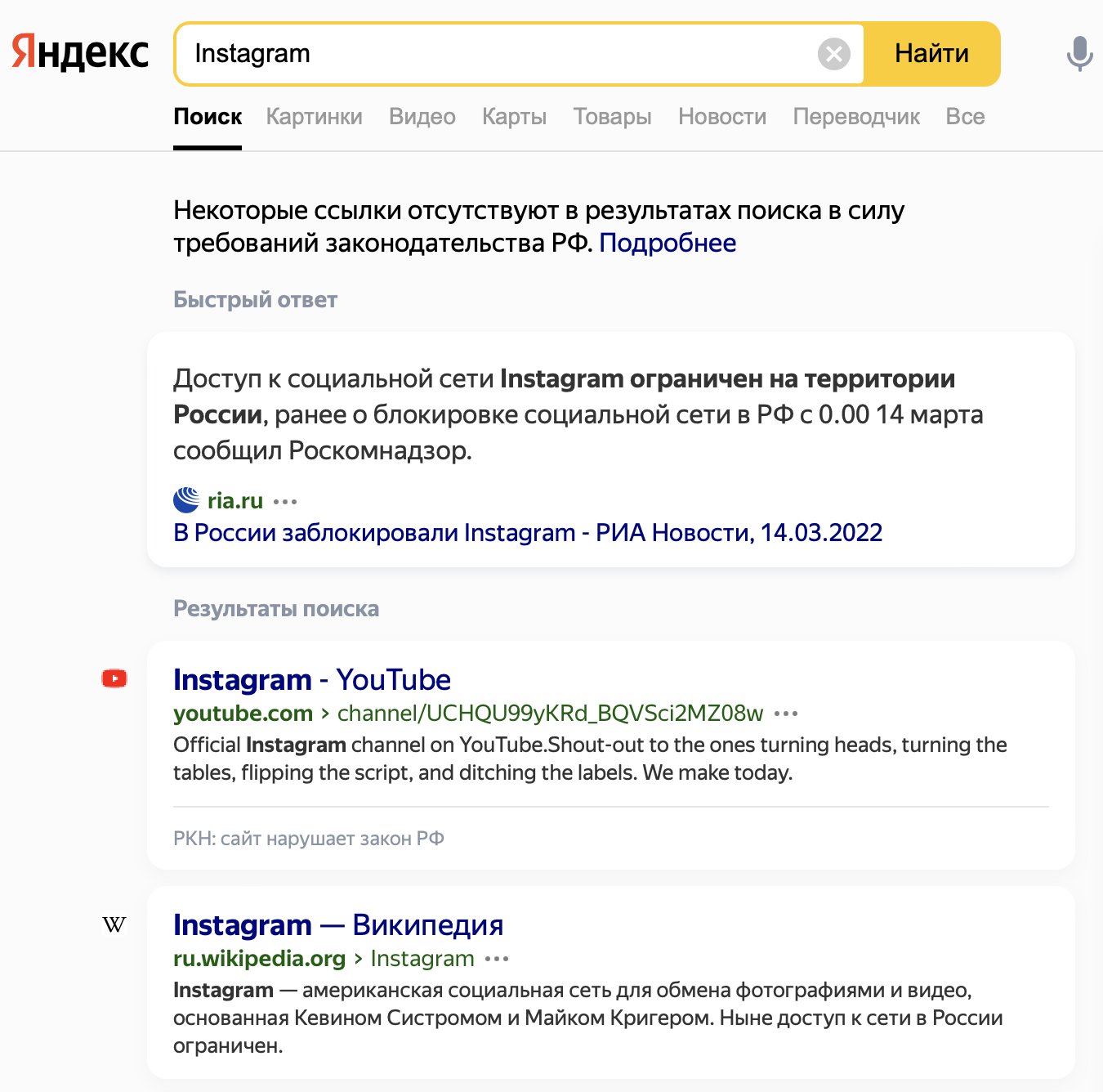Image resolution: width=1103 pixels, height=1092 pixels.
Task: Click the Wikipedia favicon beside the second result
Action: point(114,924)
